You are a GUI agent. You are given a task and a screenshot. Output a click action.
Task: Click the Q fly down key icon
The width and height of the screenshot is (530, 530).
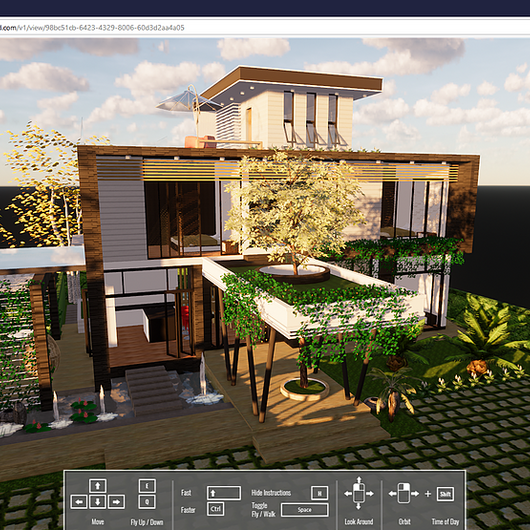(x=147, y=502)
